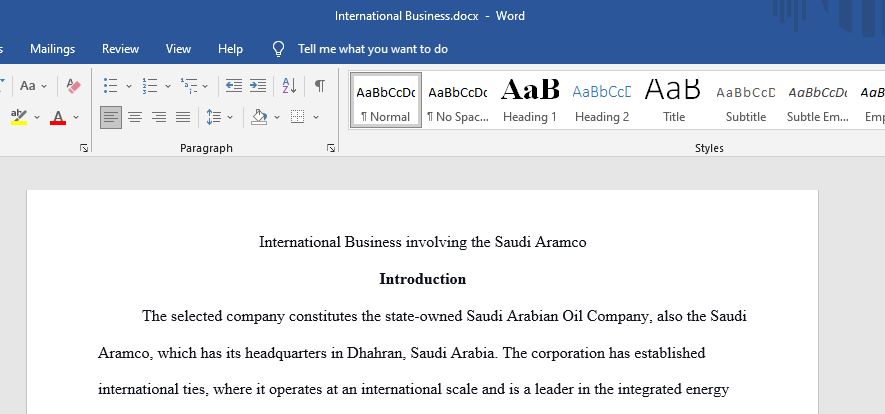Click the Sort A-Z icon
Image resolution: width=885 pixels, height=414 pixels.
coord(289,86)
